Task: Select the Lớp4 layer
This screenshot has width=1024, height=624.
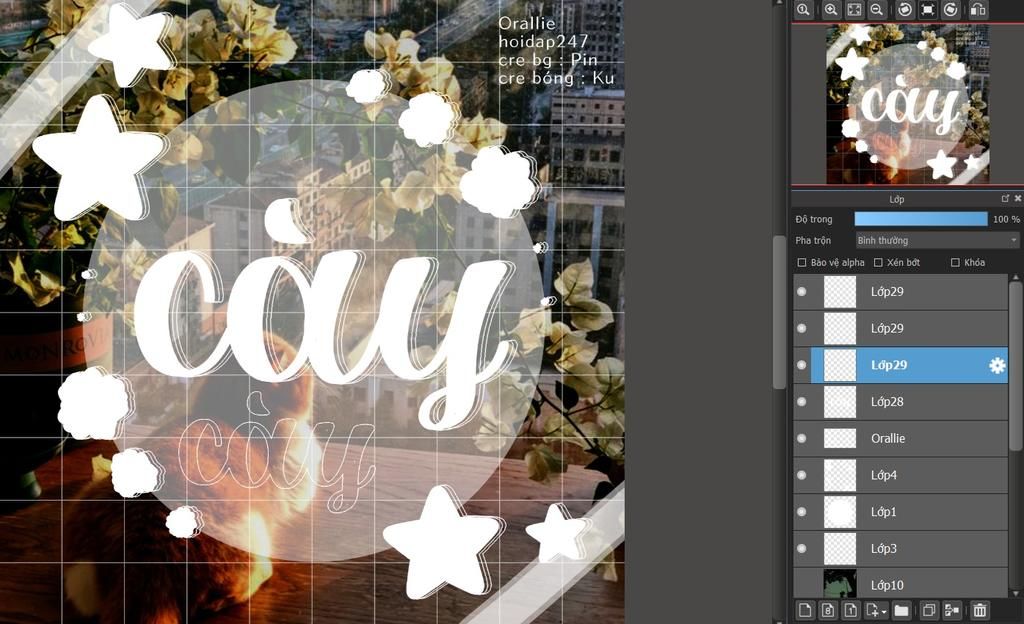Action: (x=901, y=475)
